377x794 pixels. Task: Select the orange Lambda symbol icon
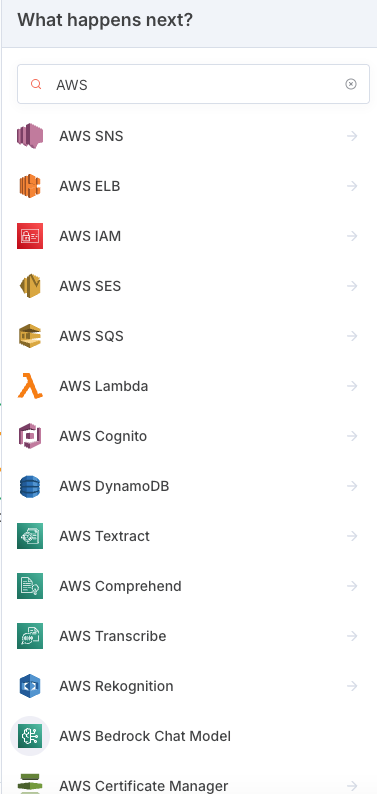[30, 386]
